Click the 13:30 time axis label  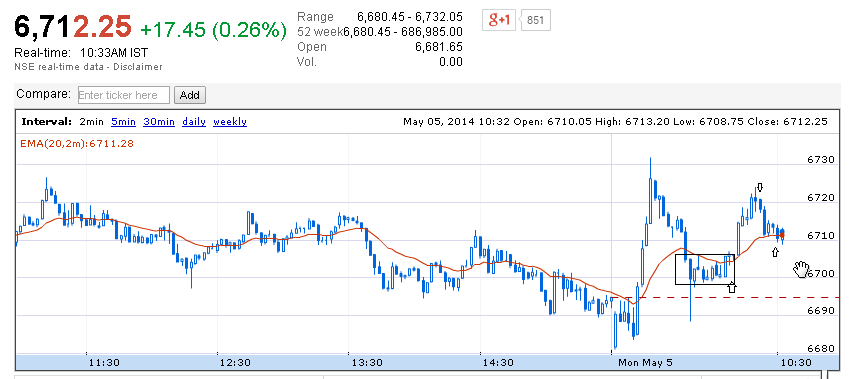tap(367, 362)
